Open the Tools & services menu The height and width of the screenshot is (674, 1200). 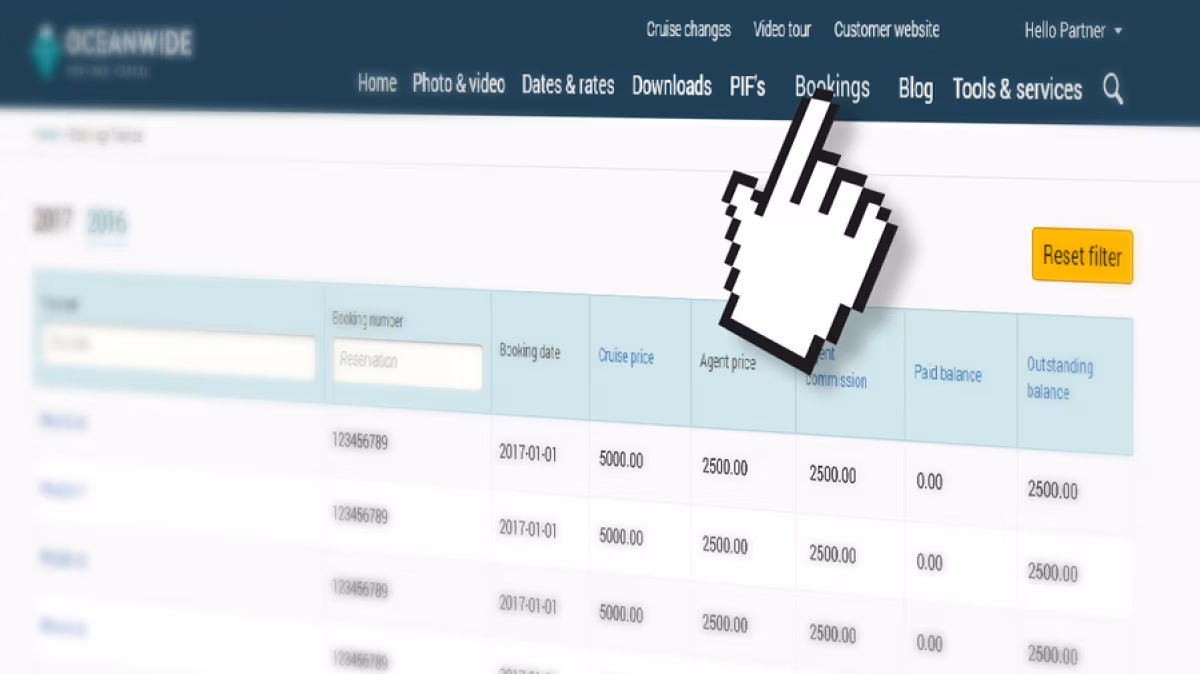(1017, 89)
